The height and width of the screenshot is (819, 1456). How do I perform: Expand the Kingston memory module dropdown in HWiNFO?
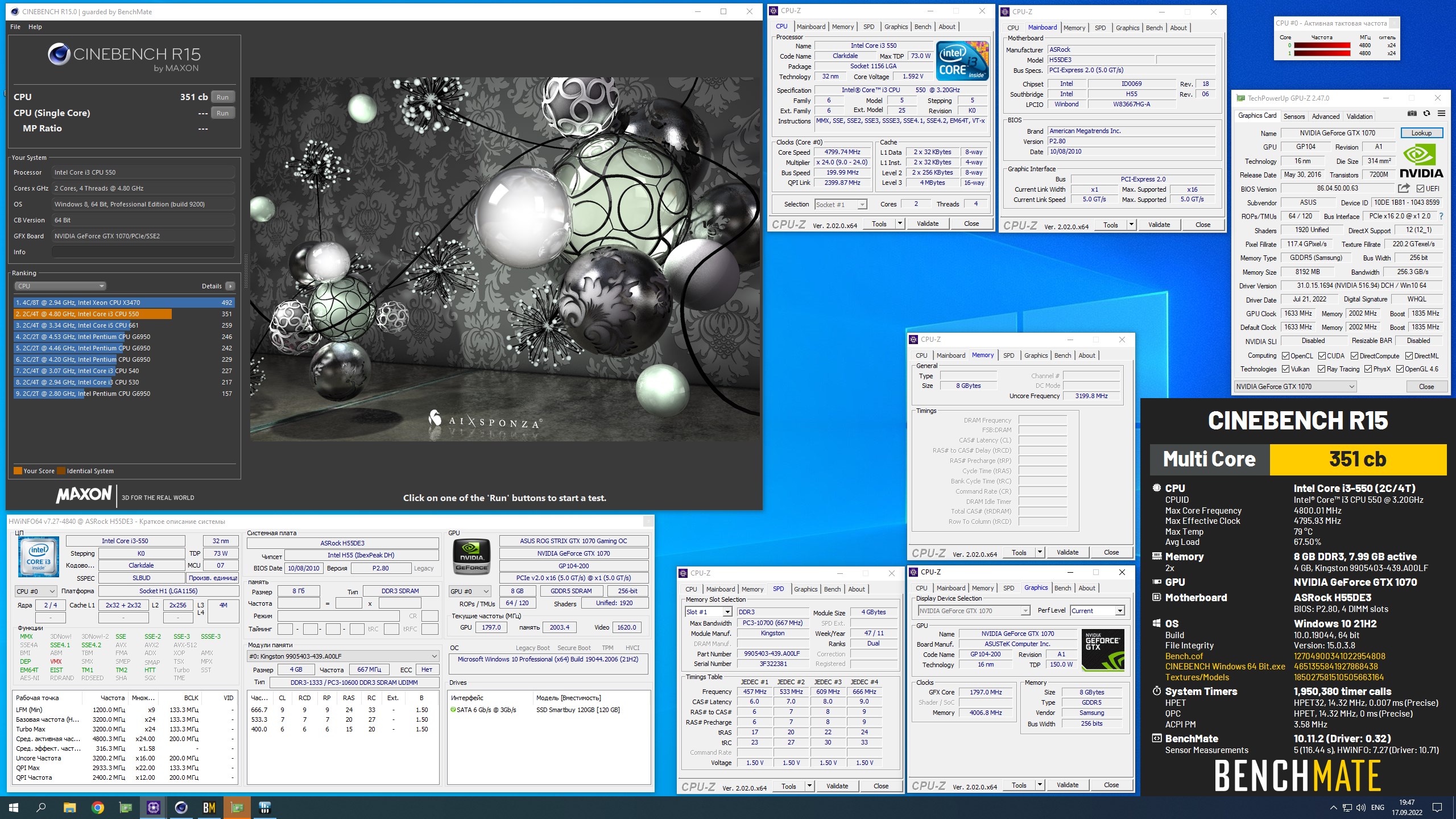[x=343, y=656]
